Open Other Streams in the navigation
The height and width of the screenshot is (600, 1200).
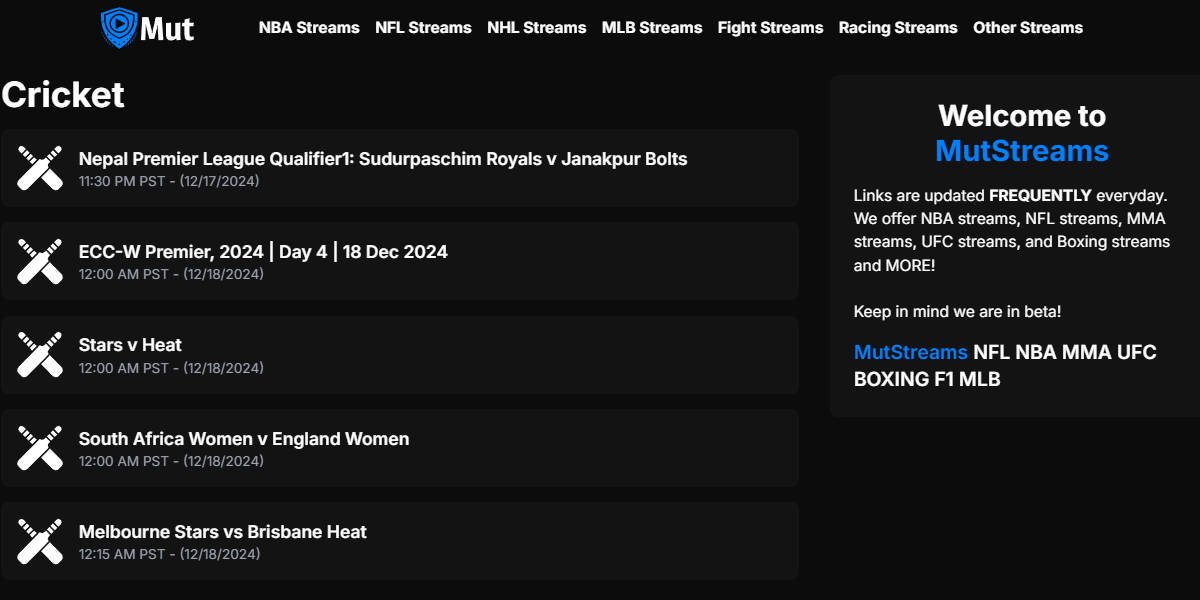[x=1028, y=28]
